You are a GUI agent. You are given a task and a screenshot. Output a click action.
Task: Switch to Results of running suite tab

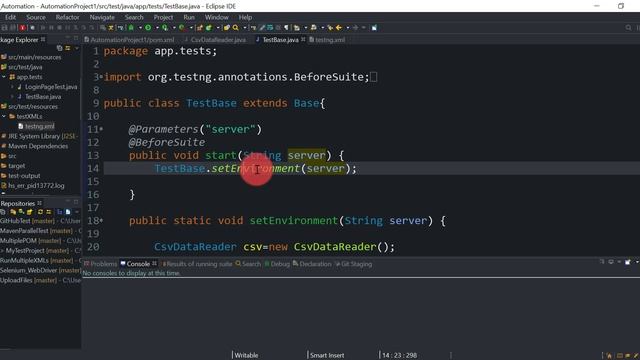[x=198, y=264]
